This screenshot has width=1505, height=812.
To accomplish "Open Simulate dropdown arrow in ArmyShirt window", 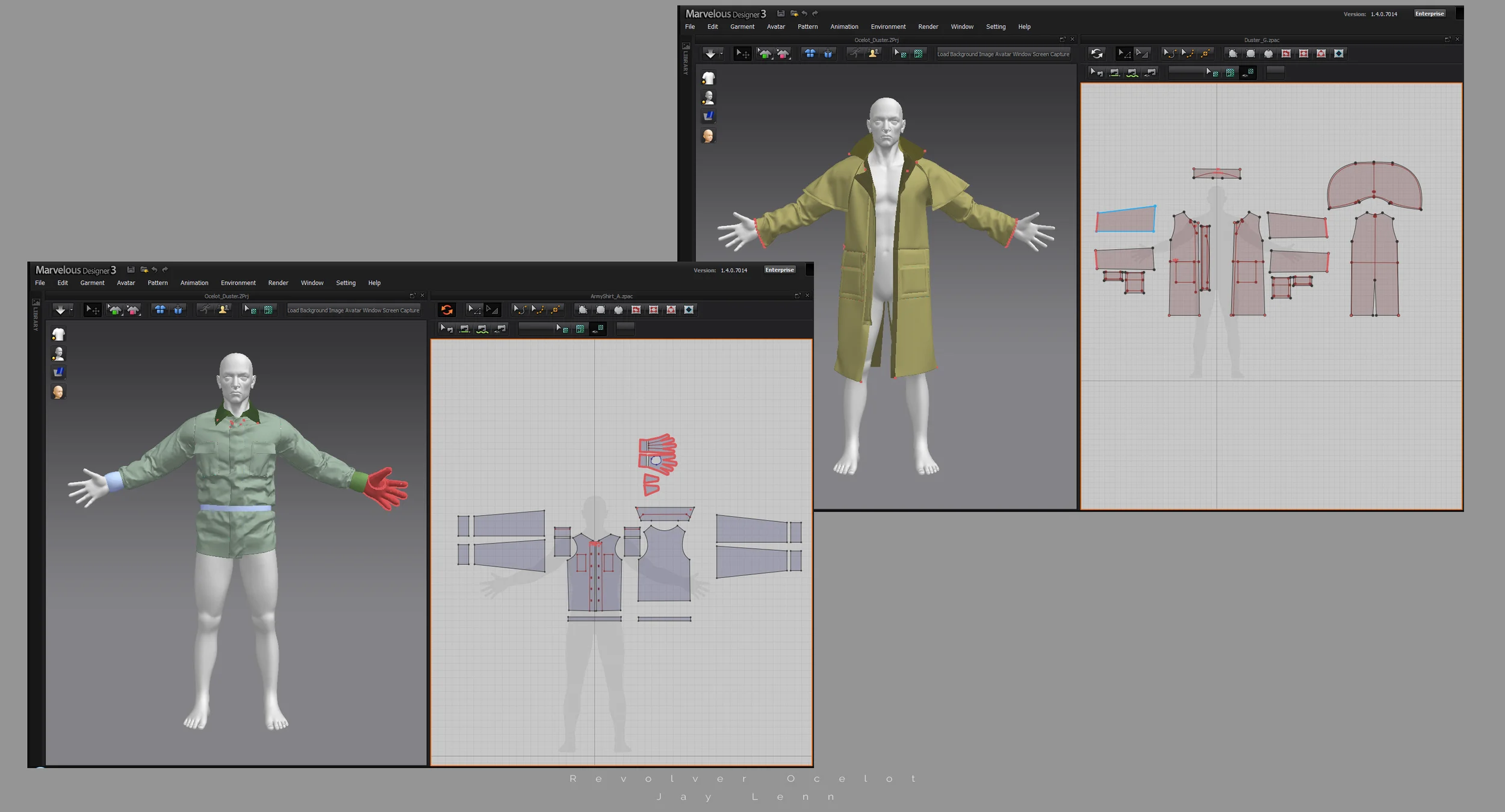I will [71, 310].
